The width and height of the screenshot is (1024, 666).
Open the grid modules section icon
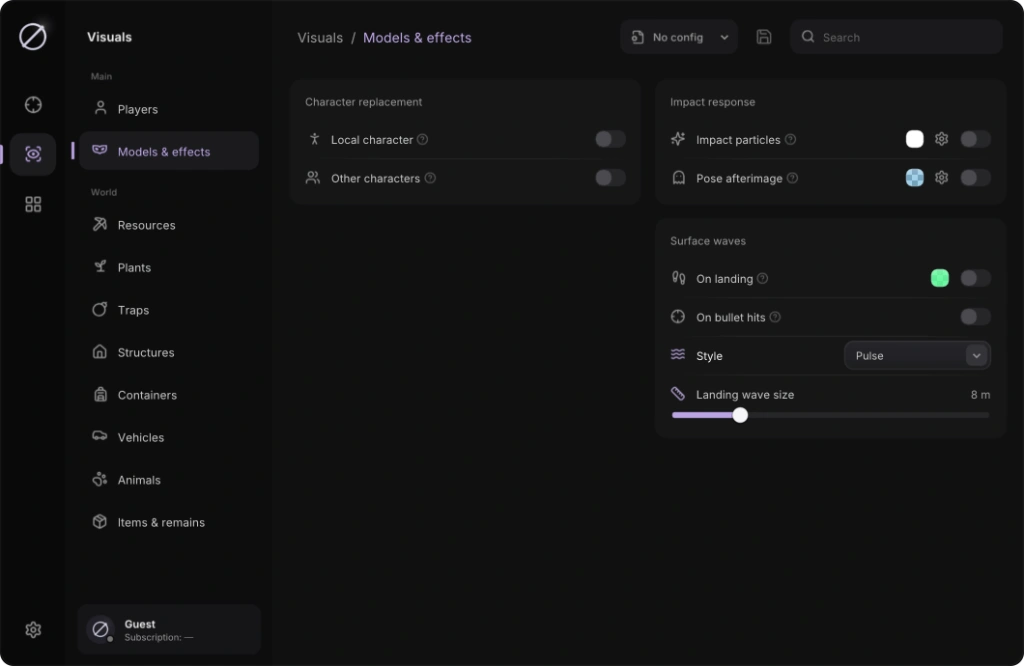tap(33, 204)
